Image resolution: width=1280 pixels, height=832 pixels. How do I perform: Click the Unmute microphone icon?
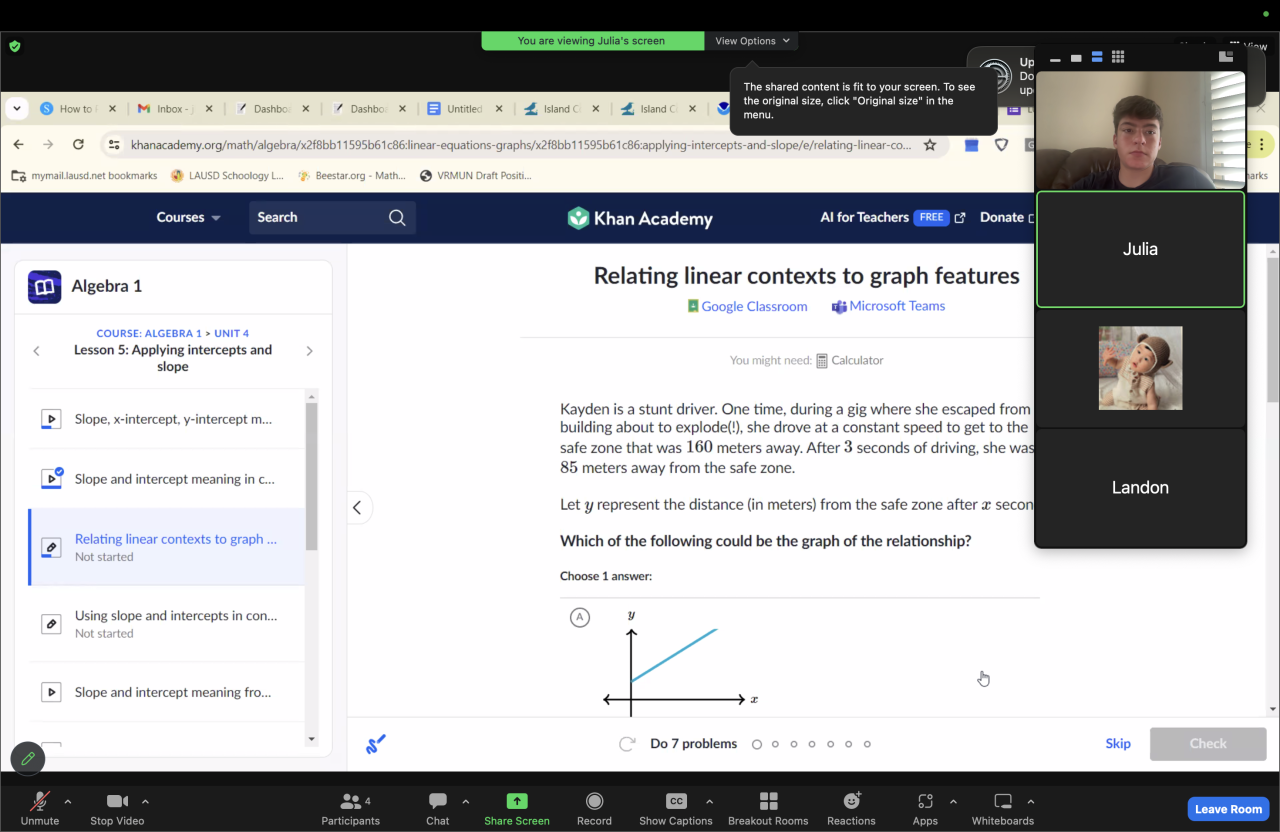[x=40, y=801]
